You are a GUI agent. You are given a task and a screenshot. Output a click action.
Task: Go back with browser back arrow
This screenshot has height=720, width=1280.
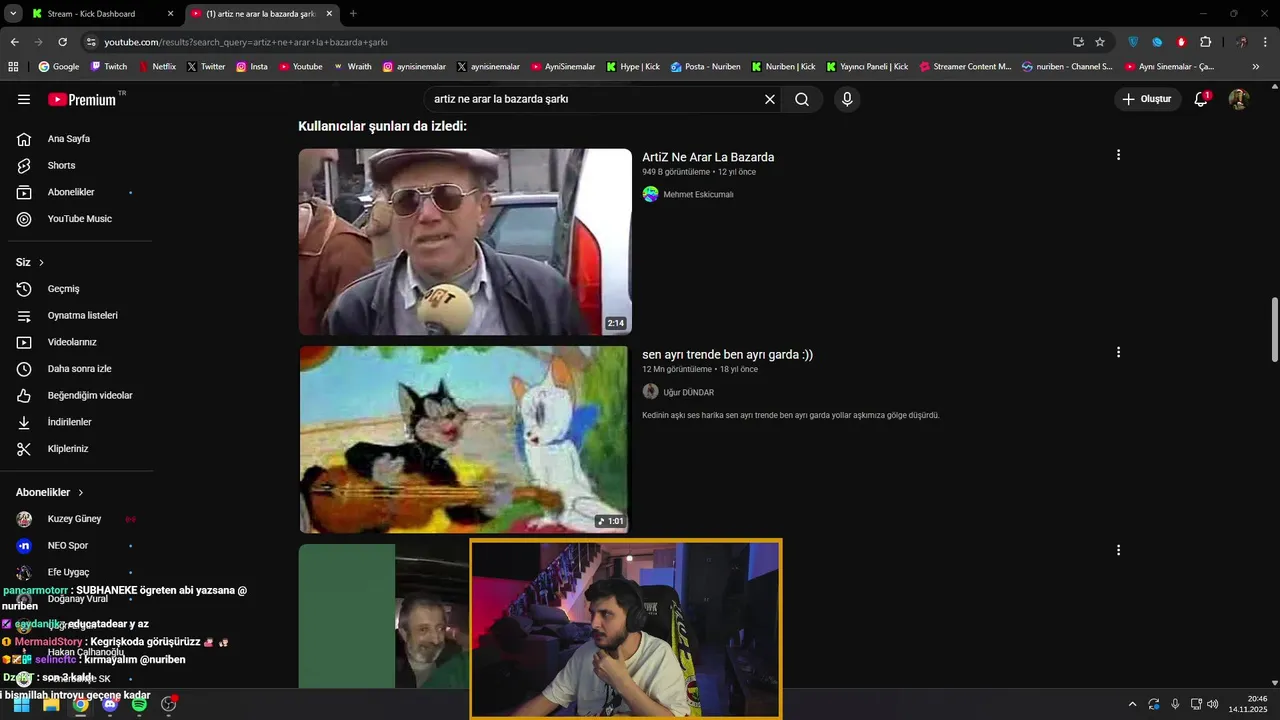pos(14,42)
